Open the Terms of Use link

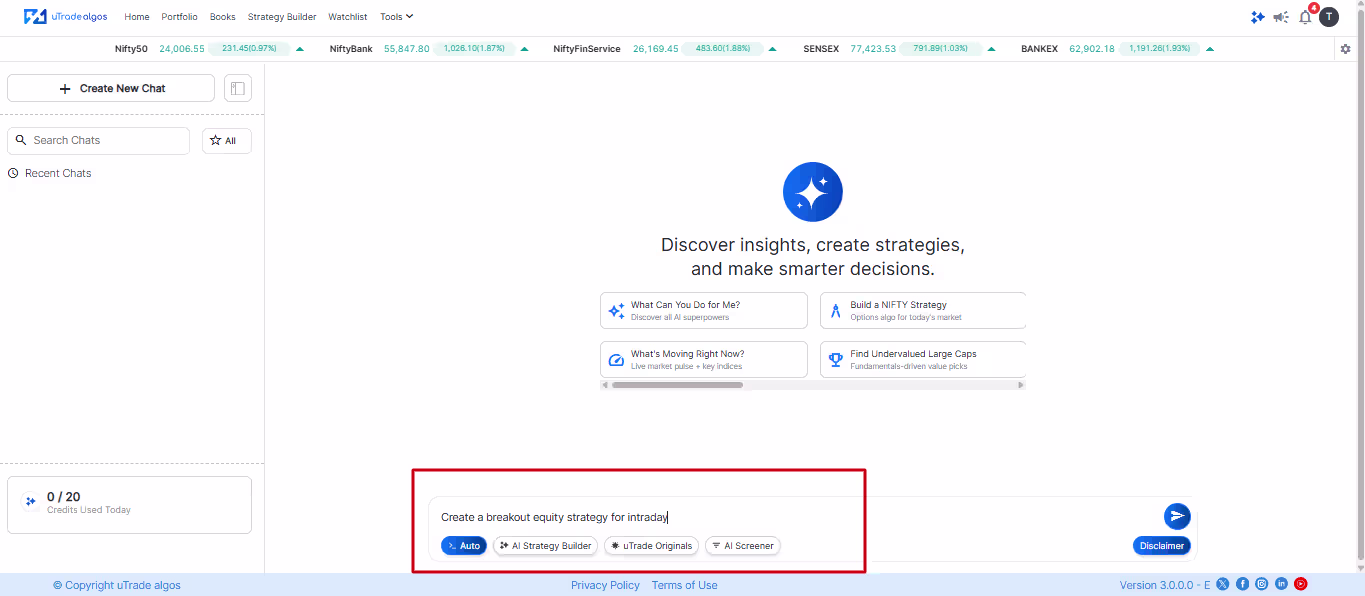[684, 585]
